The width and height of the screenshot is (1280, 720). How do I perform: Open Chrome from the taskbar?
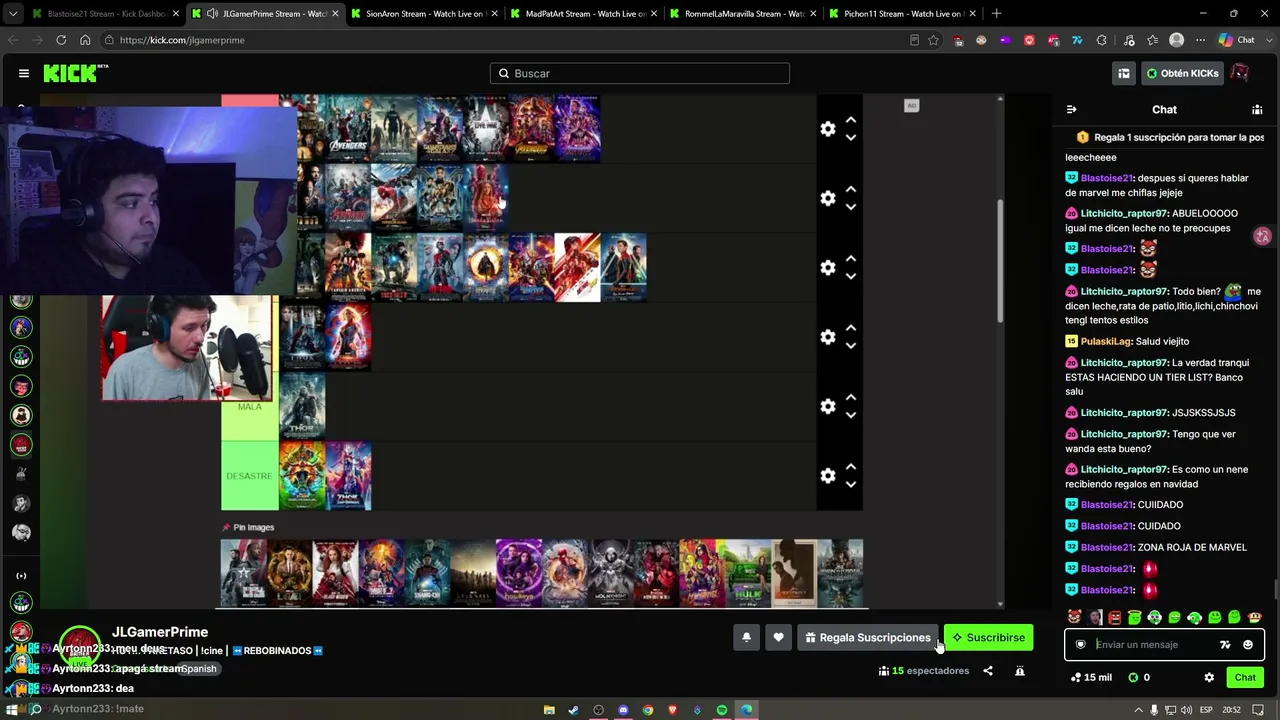[648, 710]
